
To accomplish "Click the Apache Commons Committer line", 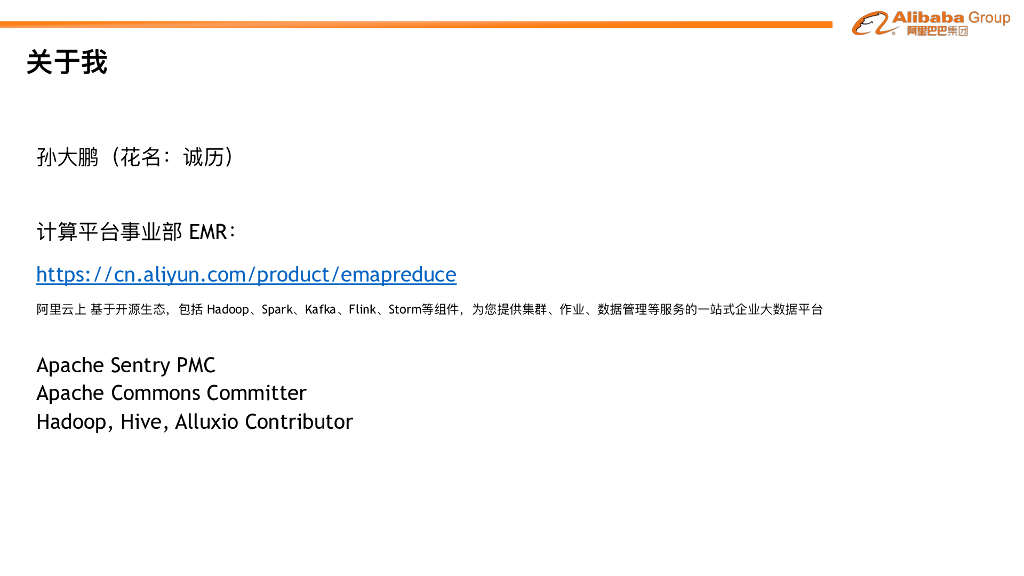I will [171, 393].
